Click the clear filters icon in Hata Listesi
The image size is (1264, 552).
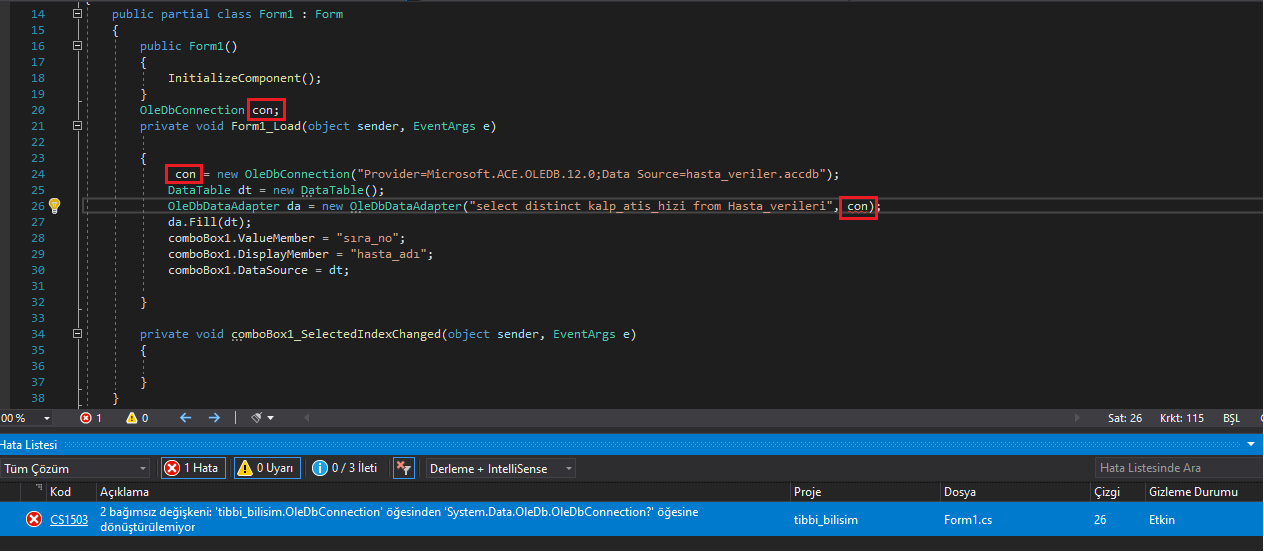(x=404, y=468)
